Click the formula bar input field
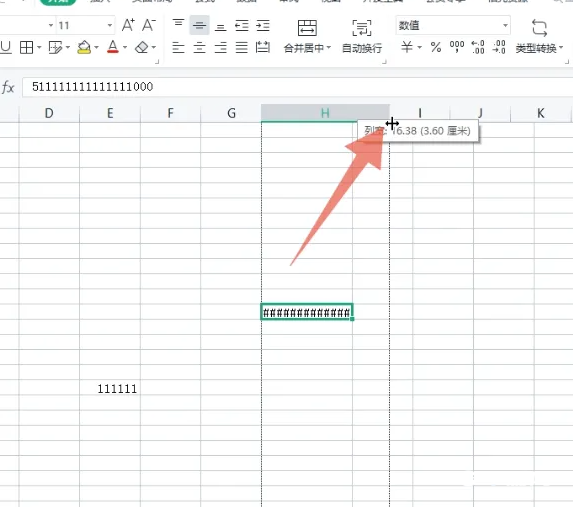This screenshot has height=507, width=573. (x=297, y=87)
